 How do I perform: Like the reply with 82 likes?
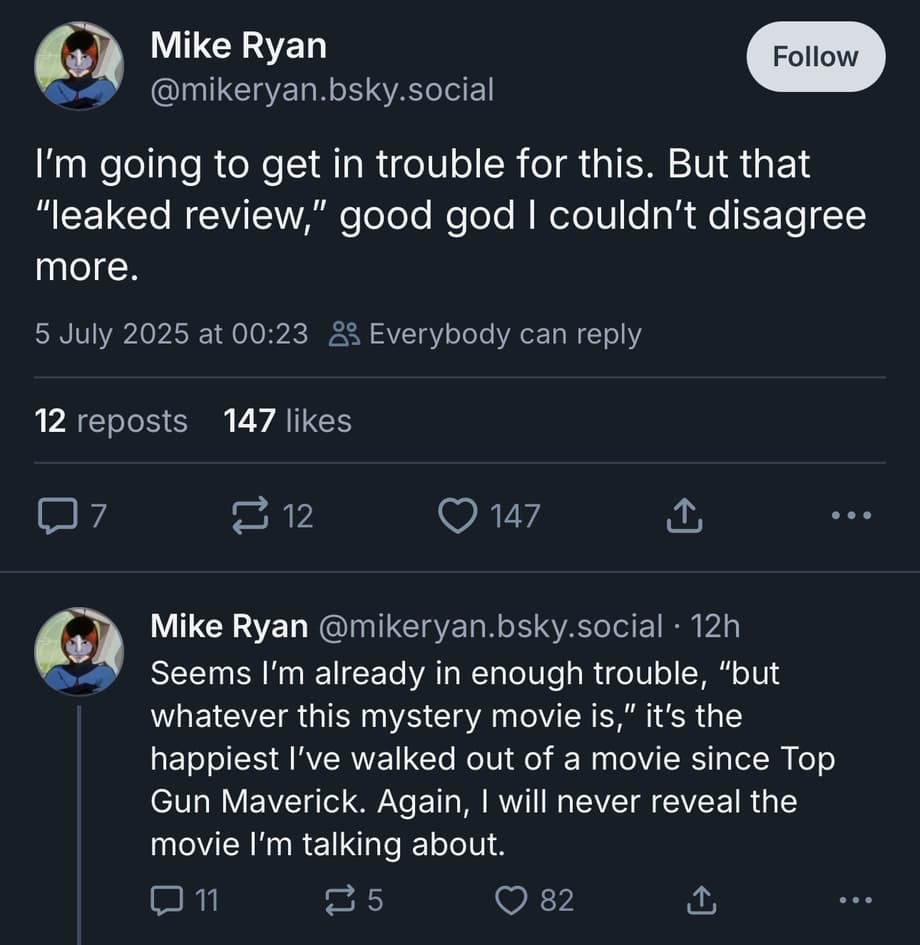click(x=512, y=901)
